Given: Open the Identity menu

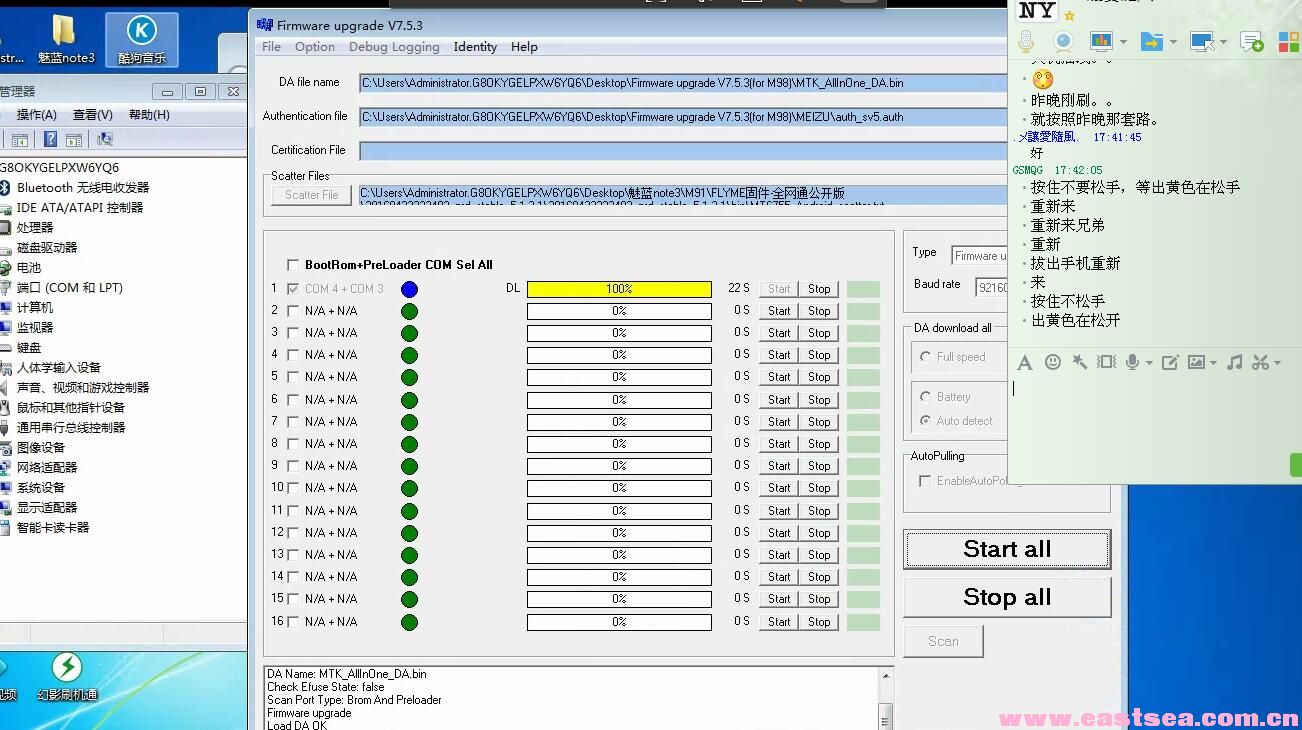Looking at the screenshot, I should click(x=474, y=47).
